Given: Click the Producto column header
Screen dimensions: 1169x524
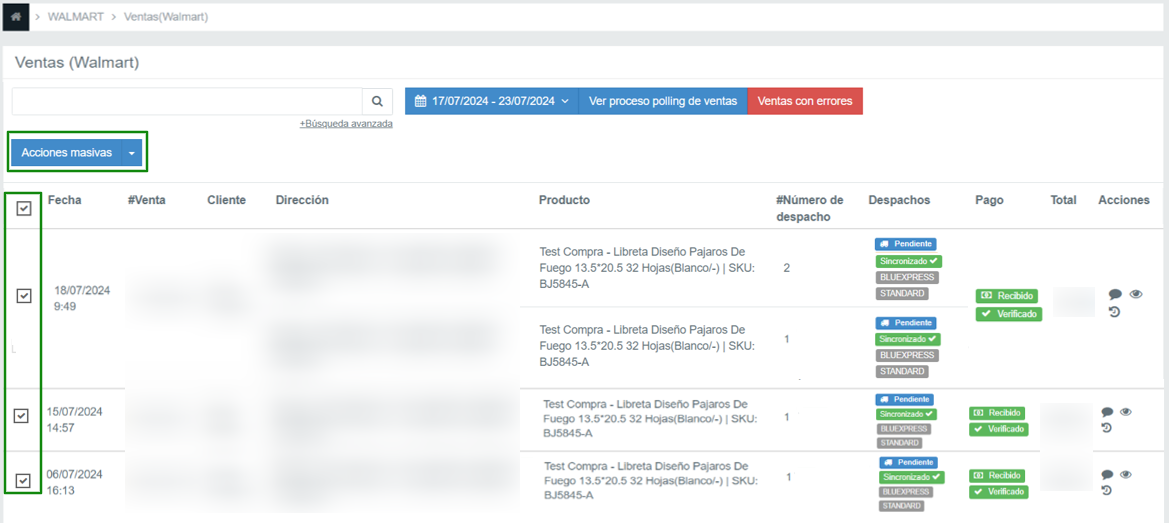Looking at the screenshot, I should 564,200.
